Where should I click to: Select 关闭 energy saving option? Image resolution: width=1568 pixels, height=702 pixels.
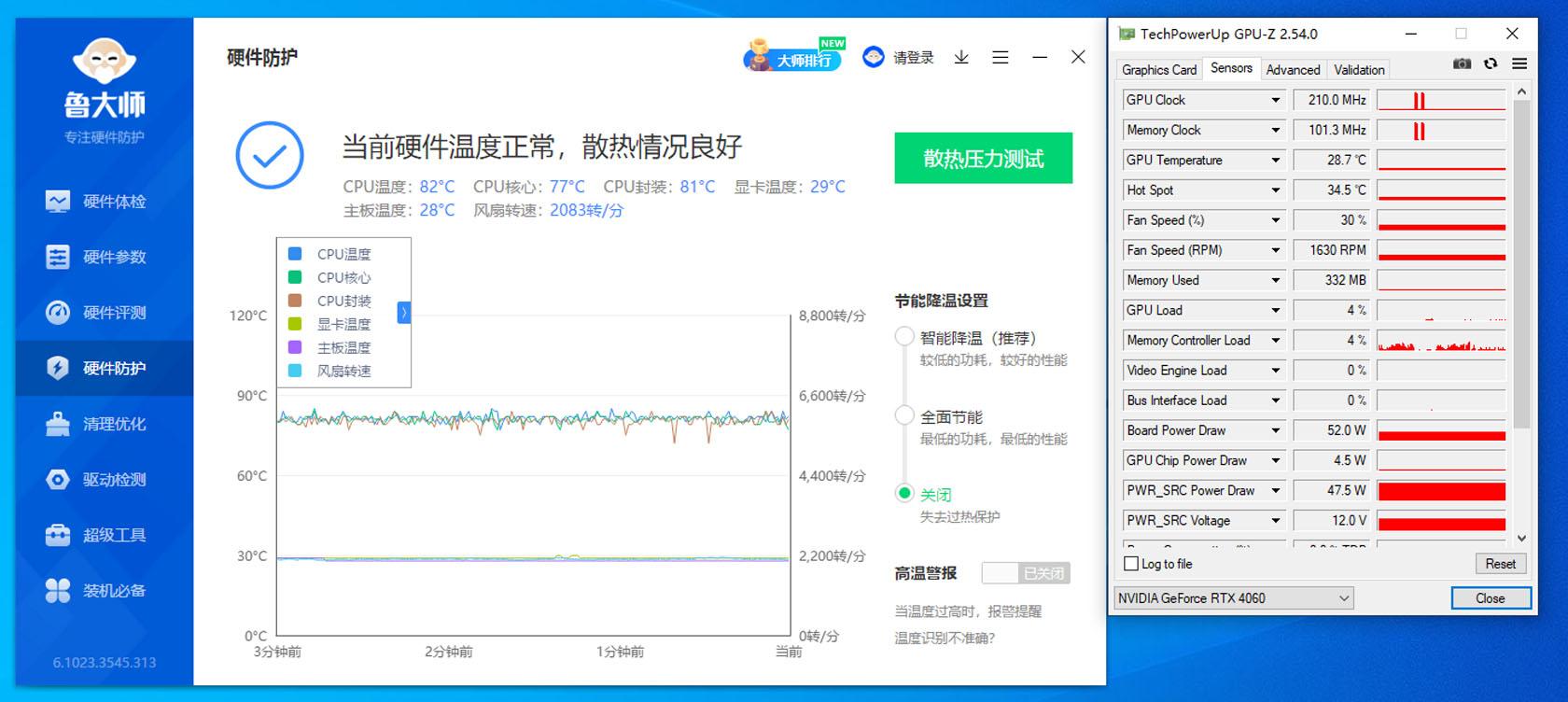click(x=904, y=494)
